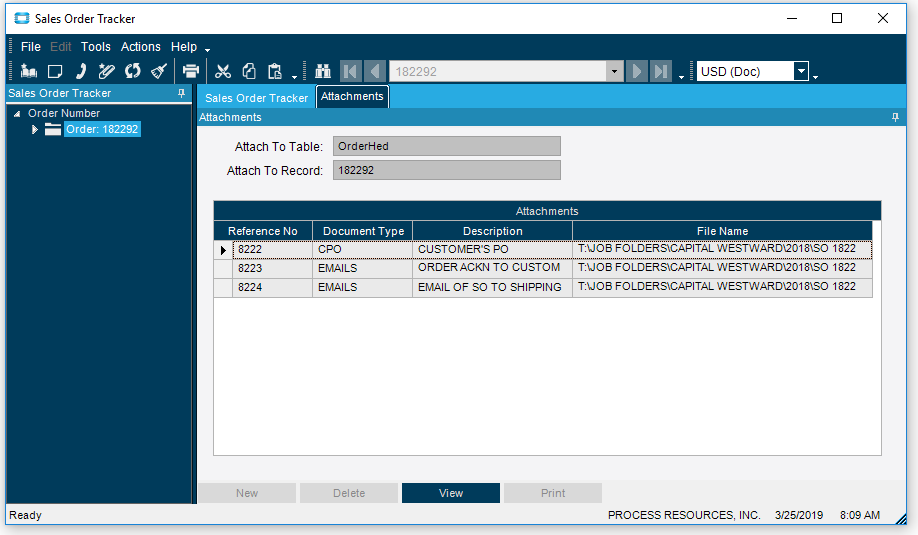Click the call log phone icon
Viewport: 918px width, 535px height.
pos(81,71)
